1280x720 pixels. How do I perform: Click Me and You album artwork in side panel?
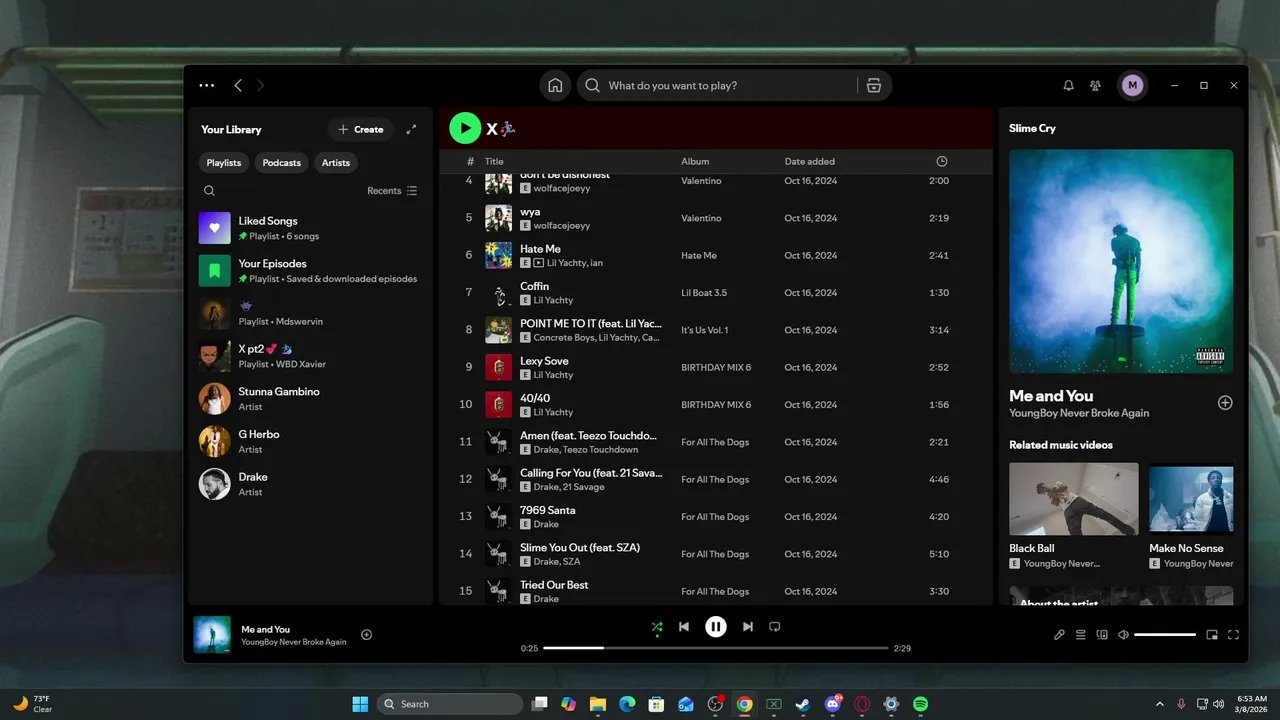click(1121, 262)
